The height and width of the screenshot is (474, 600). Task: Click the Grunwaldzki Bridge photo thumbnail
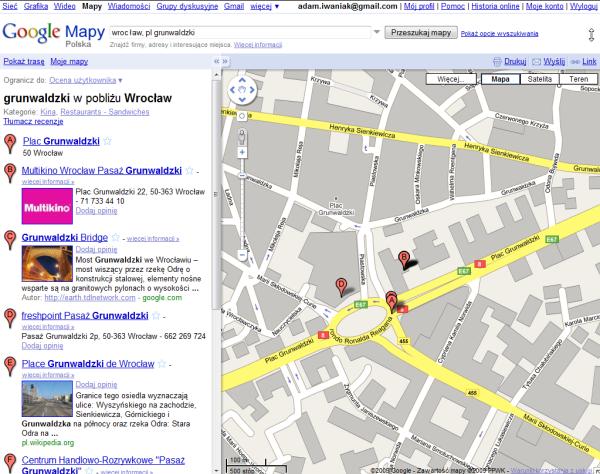tap(47, 264)
